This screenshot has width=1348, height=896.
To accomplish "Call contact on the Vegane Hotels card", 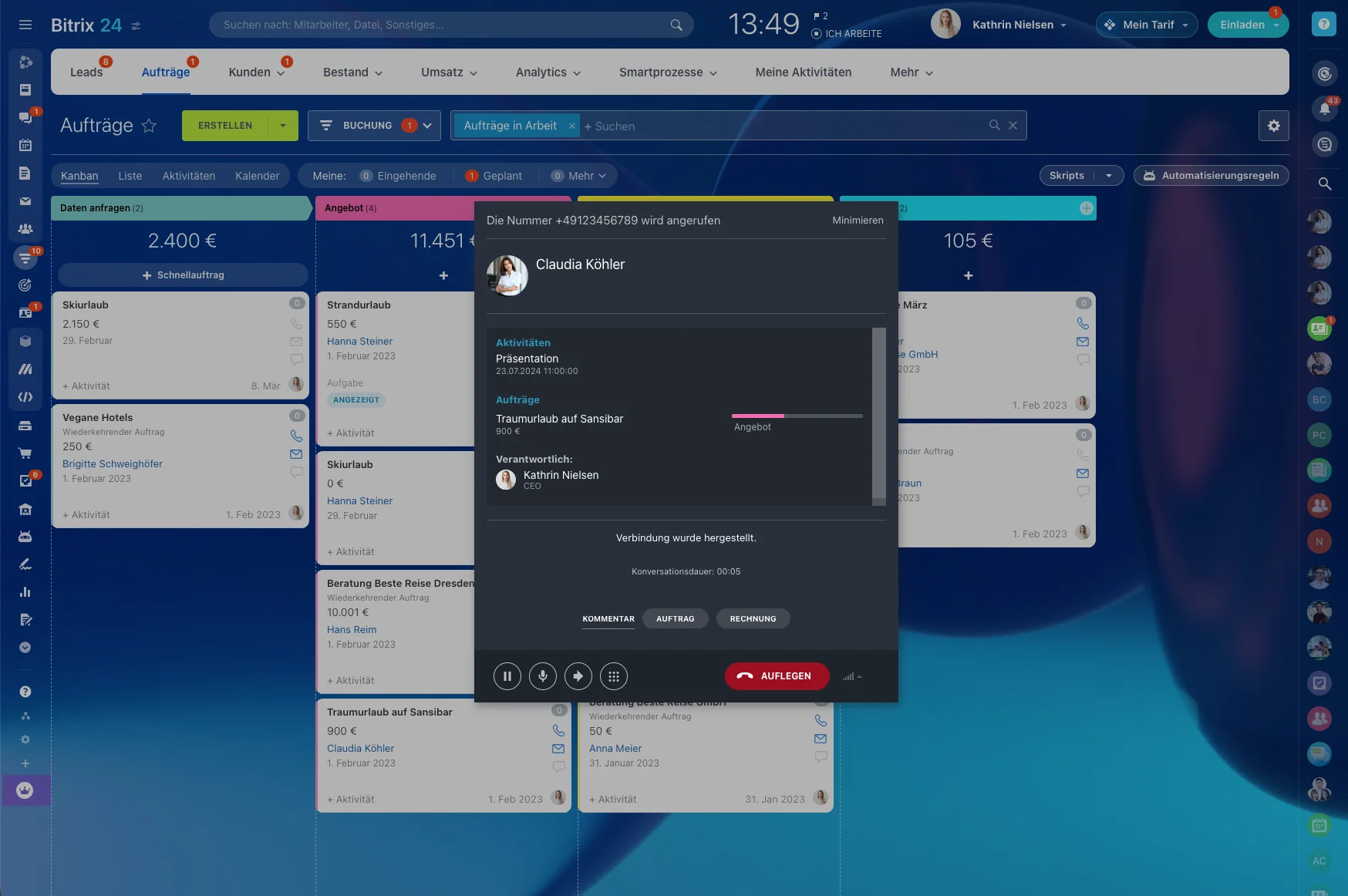I will click(296, 436).
